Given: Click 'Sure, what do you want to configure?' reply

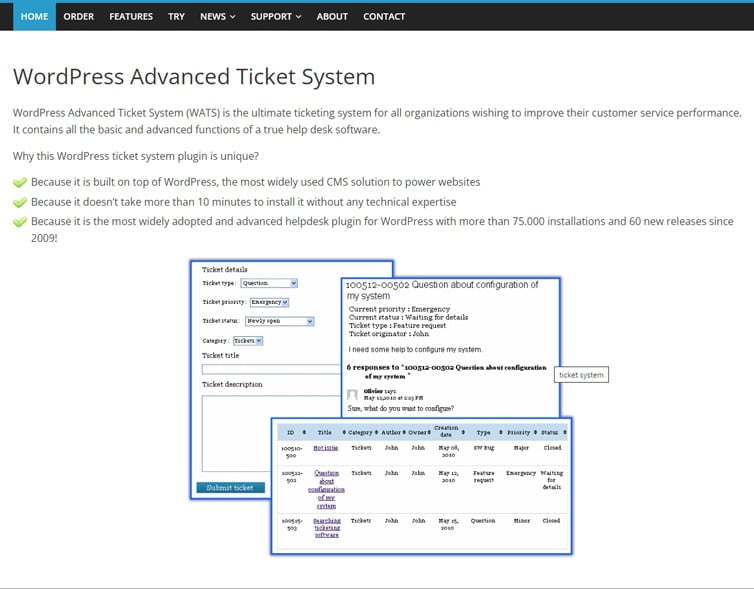Looking at the screenshot, I should pyautogui.click(x=401, y=409).
